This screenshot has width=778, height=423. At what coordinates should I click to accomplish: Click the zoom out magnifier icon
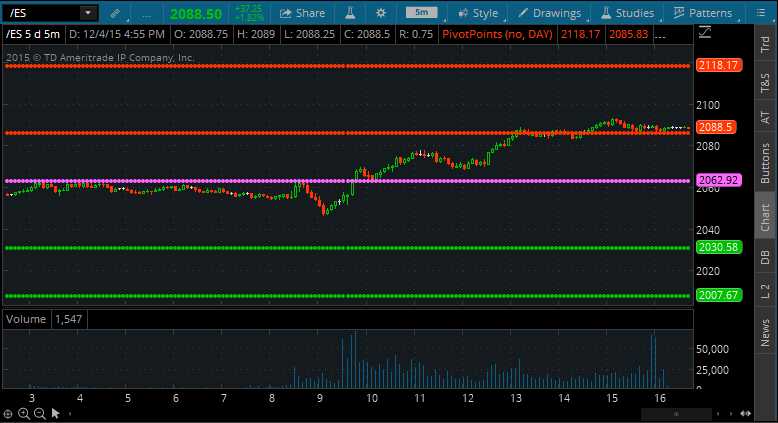tap(39, 413)
